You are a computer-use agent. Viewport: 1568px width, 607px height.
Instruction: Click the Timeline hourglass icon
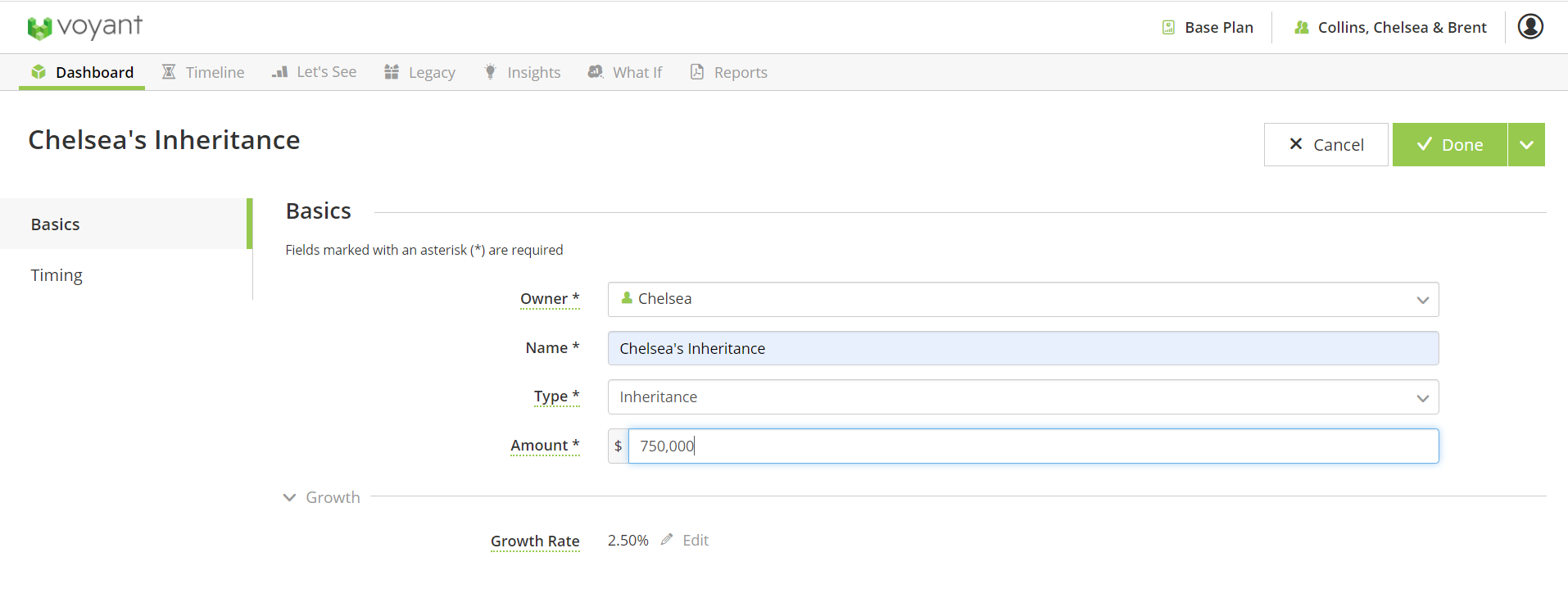coord(169,72)
